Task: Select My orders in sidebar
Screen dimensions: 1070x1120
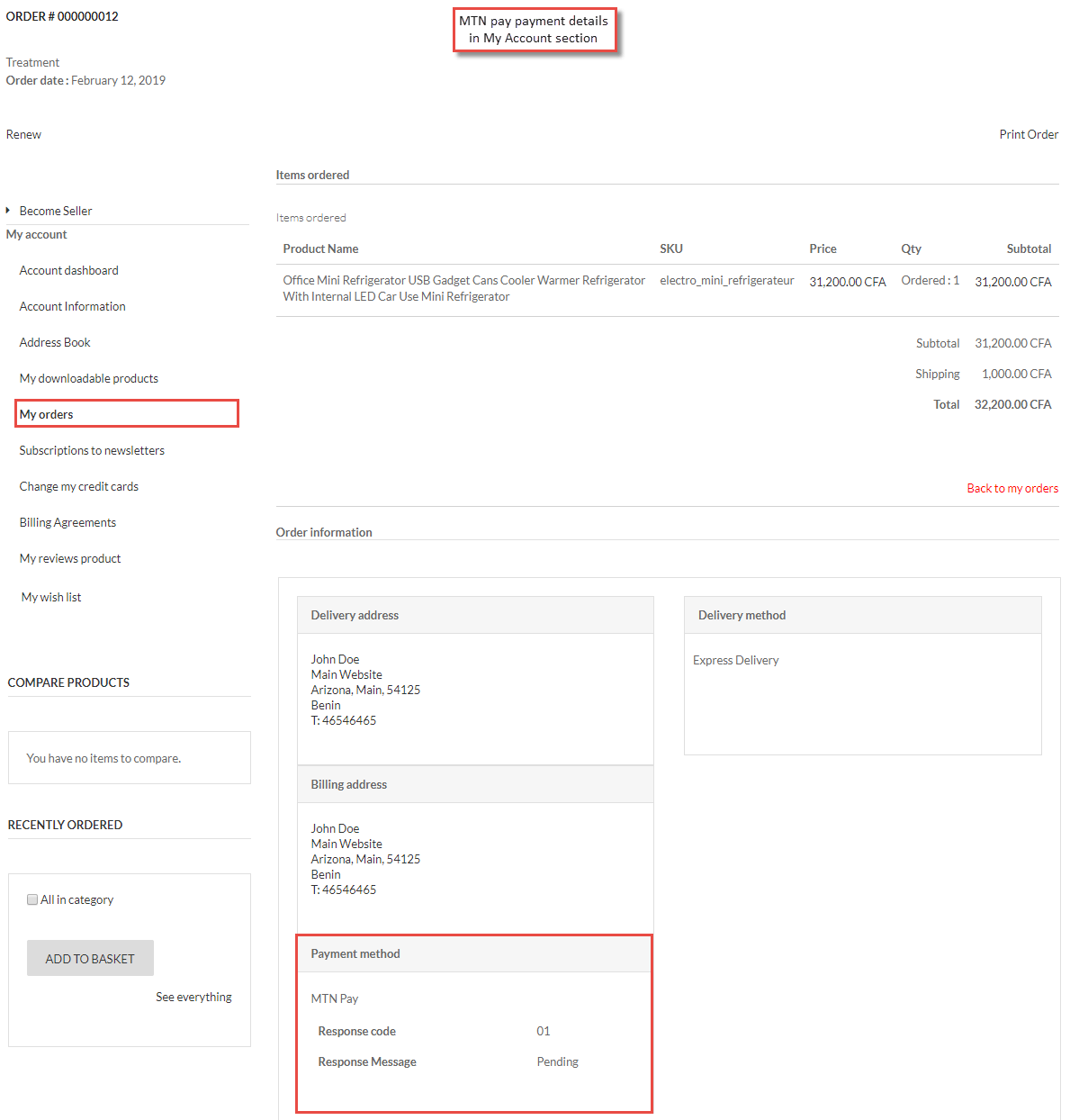Action: pos(47,414)
